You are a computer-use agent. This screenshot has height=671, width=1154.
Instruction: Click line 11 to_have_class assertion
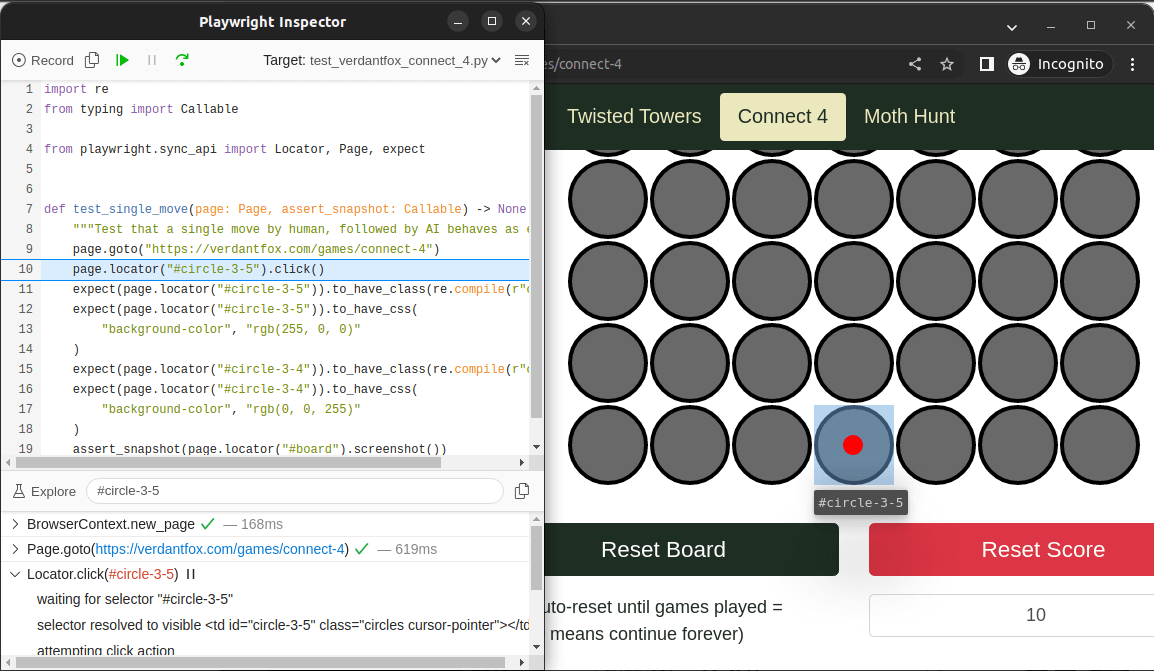click(300, 289)
